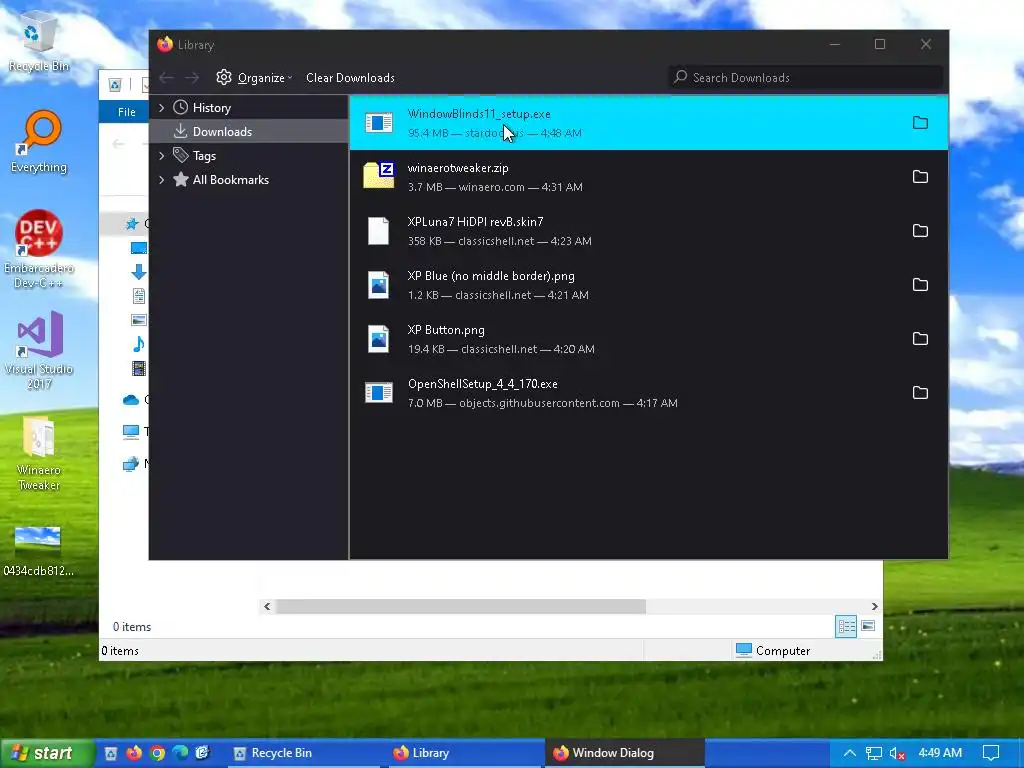Click Explorer pinned quick access star icon

coord(132,224)
